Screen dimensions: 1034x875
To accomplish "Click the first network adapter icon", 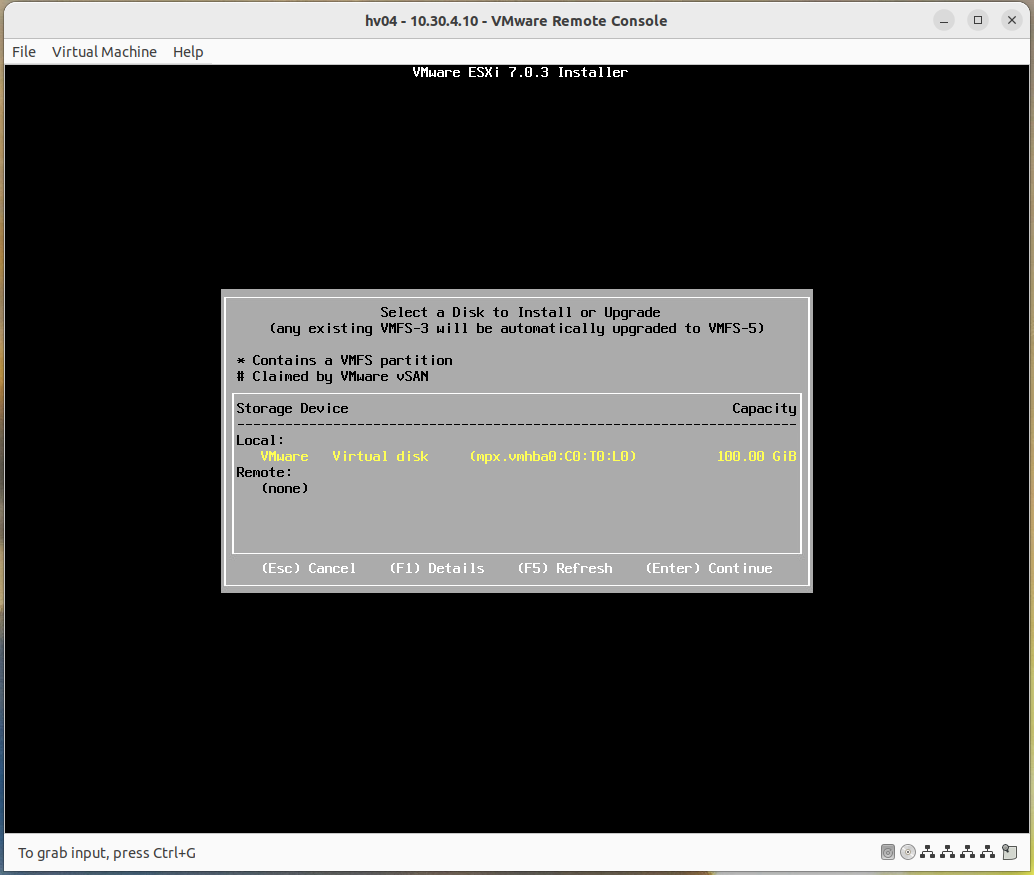I will 928,852.
